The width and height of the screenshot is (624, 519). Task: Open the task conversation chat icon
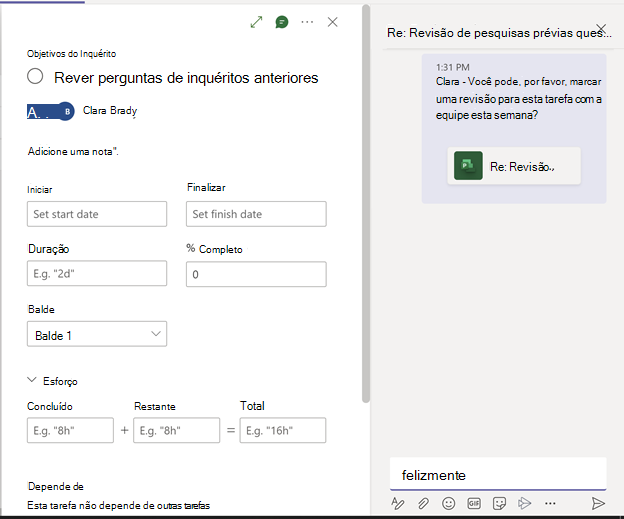click(x=282, y=22)
